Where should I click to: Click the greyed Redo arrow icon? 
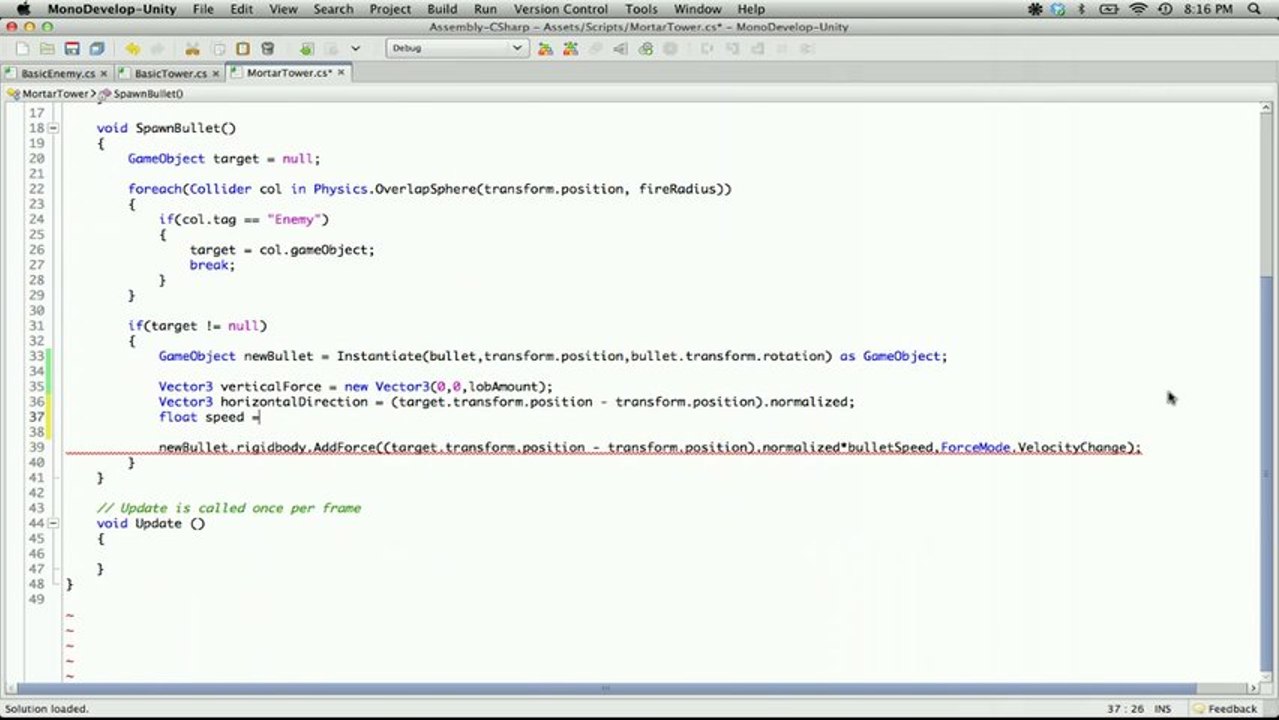coord(157,48)
